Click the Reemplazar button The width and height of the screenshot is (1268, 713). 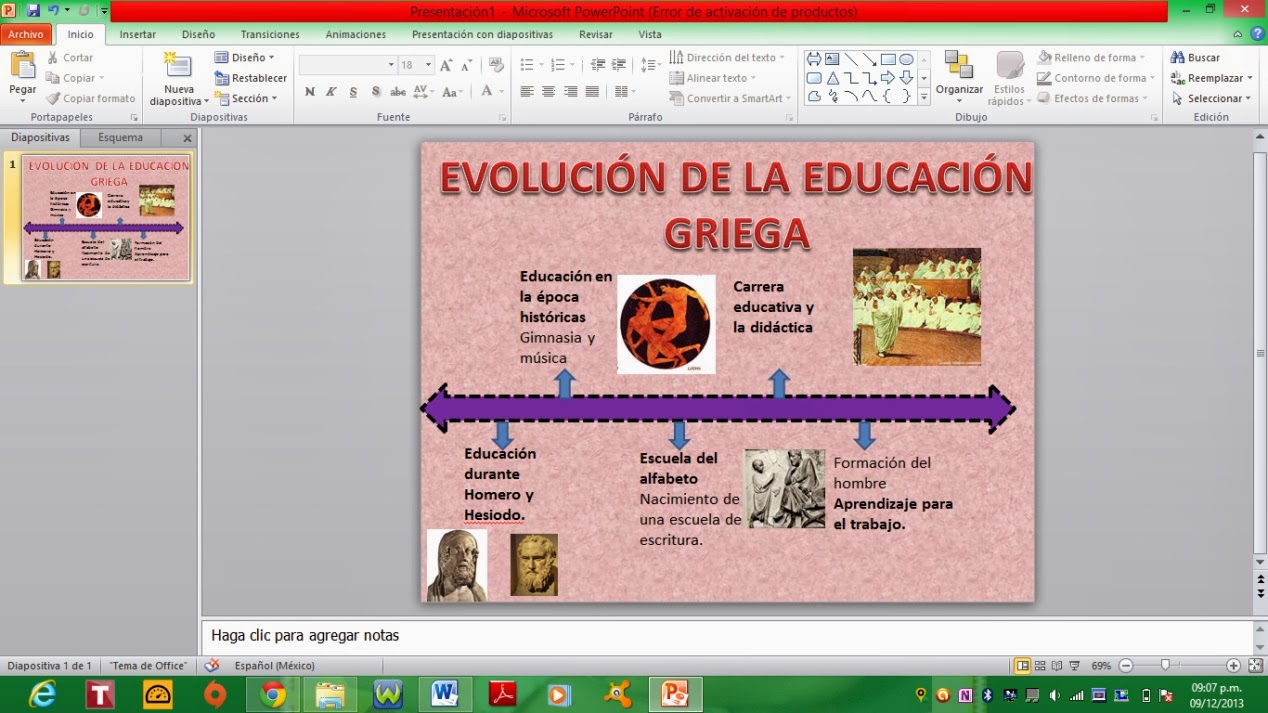pyautogui.click(x=1211, y=78)
